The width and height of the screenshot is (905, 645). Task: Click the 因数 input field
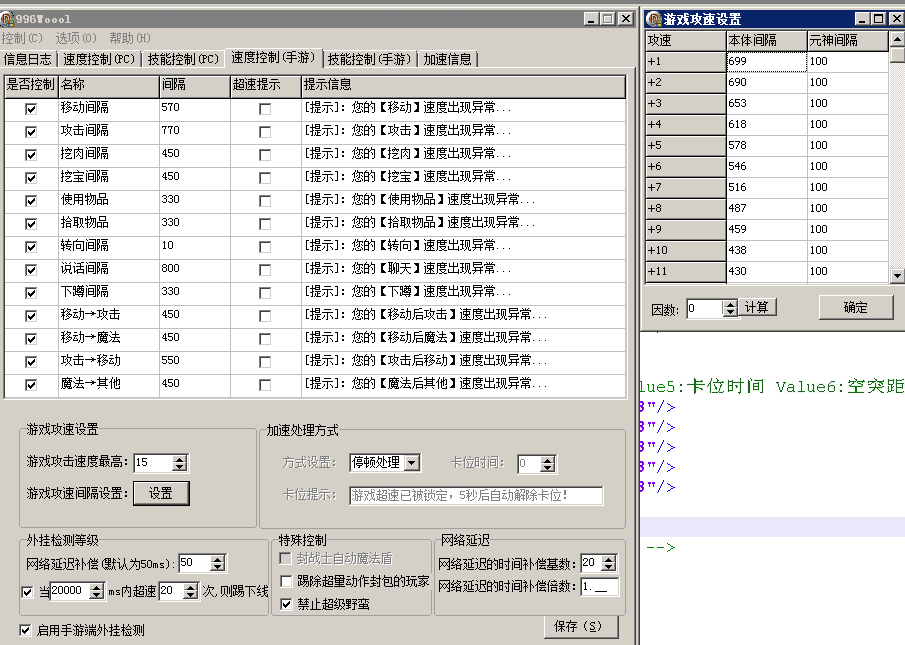click(x=705, y=309)
